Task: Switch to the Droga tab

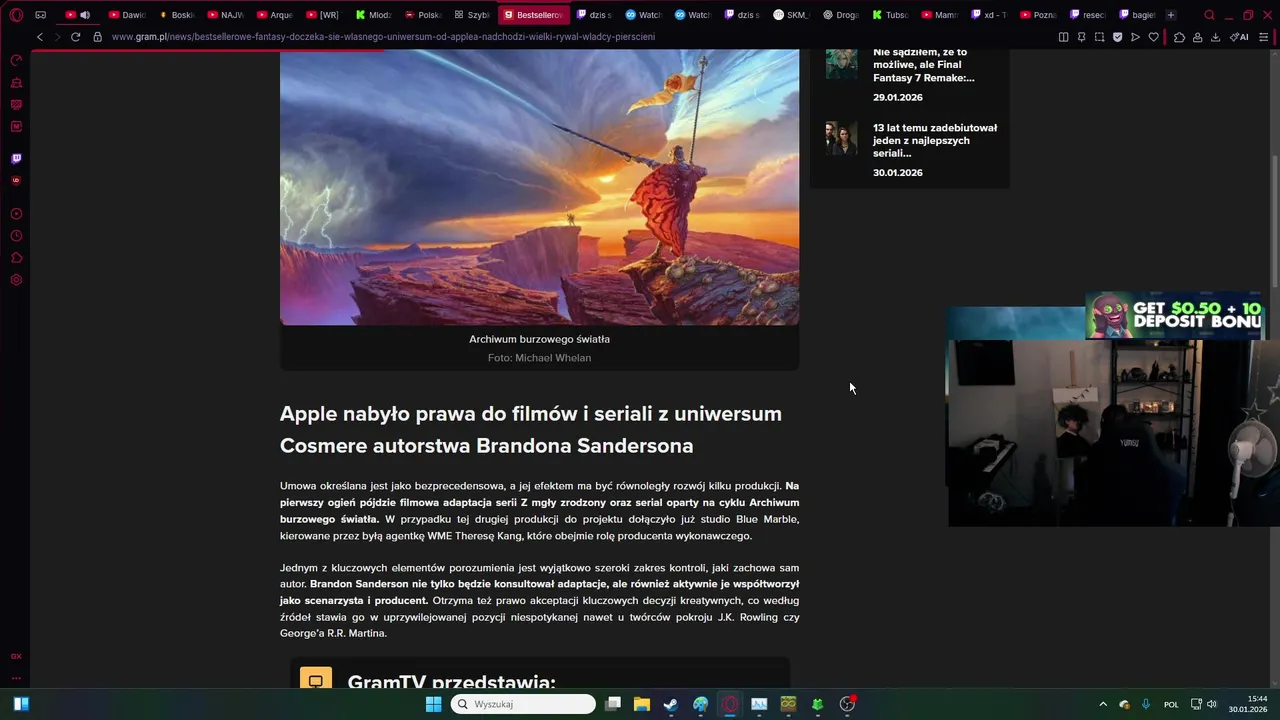Action: coord(840,15)
